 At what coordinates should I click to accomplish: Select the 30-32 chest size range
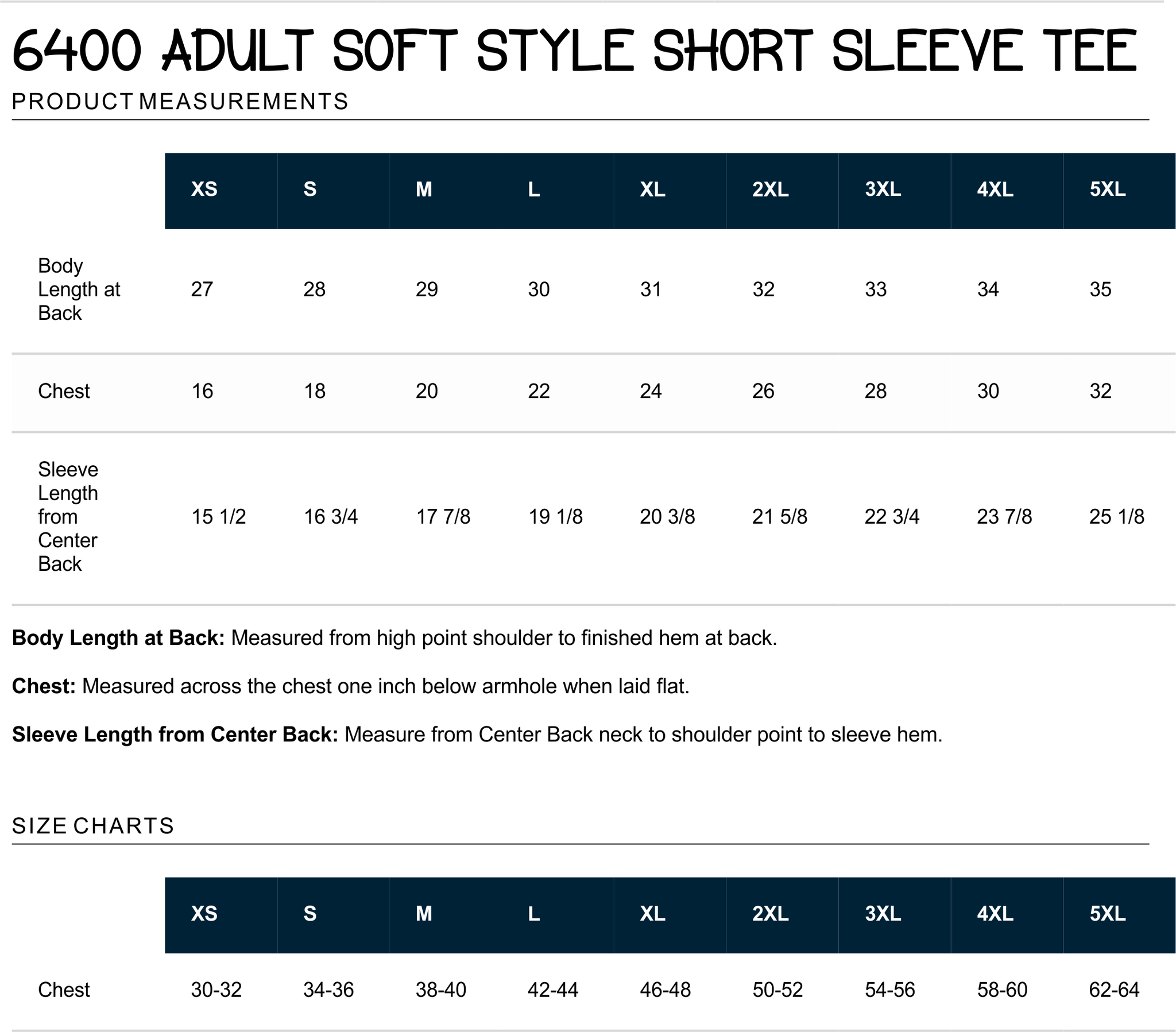[x=216, y=990]
